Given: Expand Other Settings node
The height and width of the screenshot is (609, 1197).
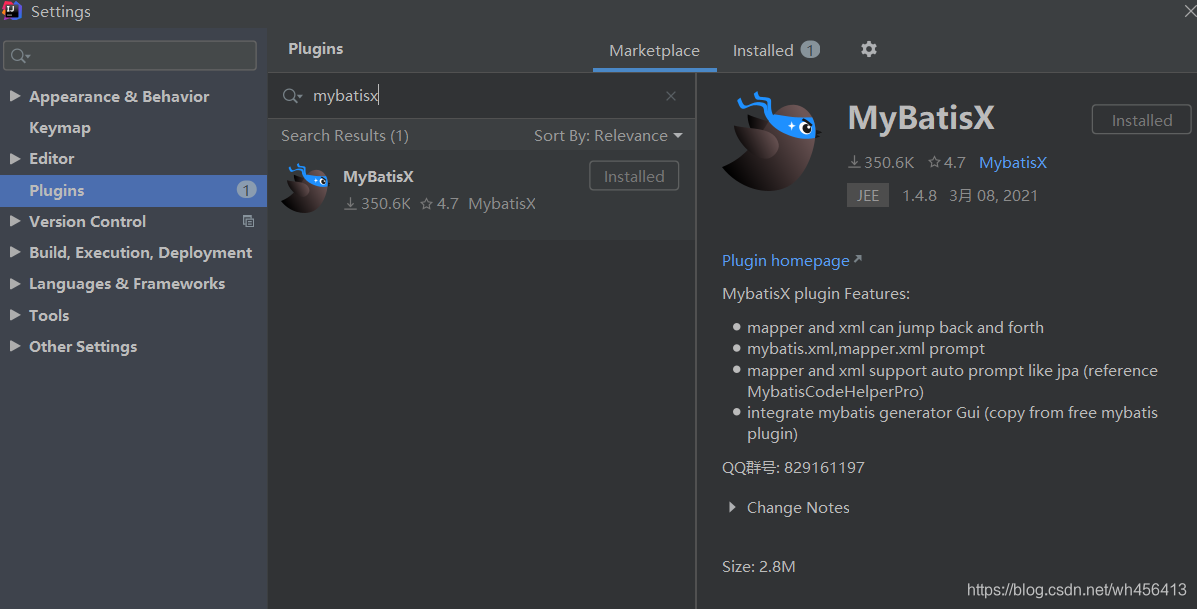Looking at the screenshot, I should [15, 346].
